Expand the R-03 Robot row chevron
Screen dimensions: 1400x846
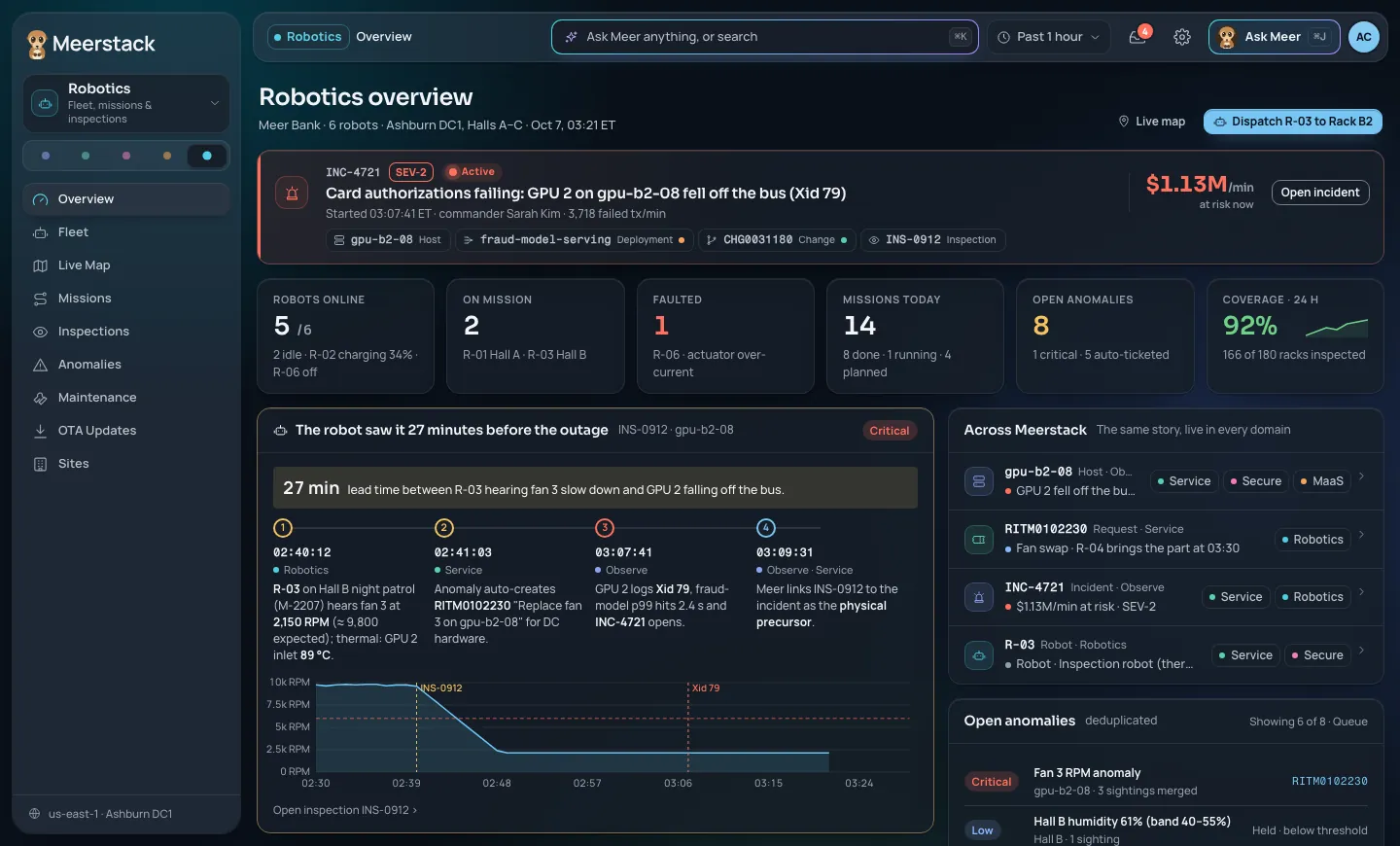pos(1361,651)
